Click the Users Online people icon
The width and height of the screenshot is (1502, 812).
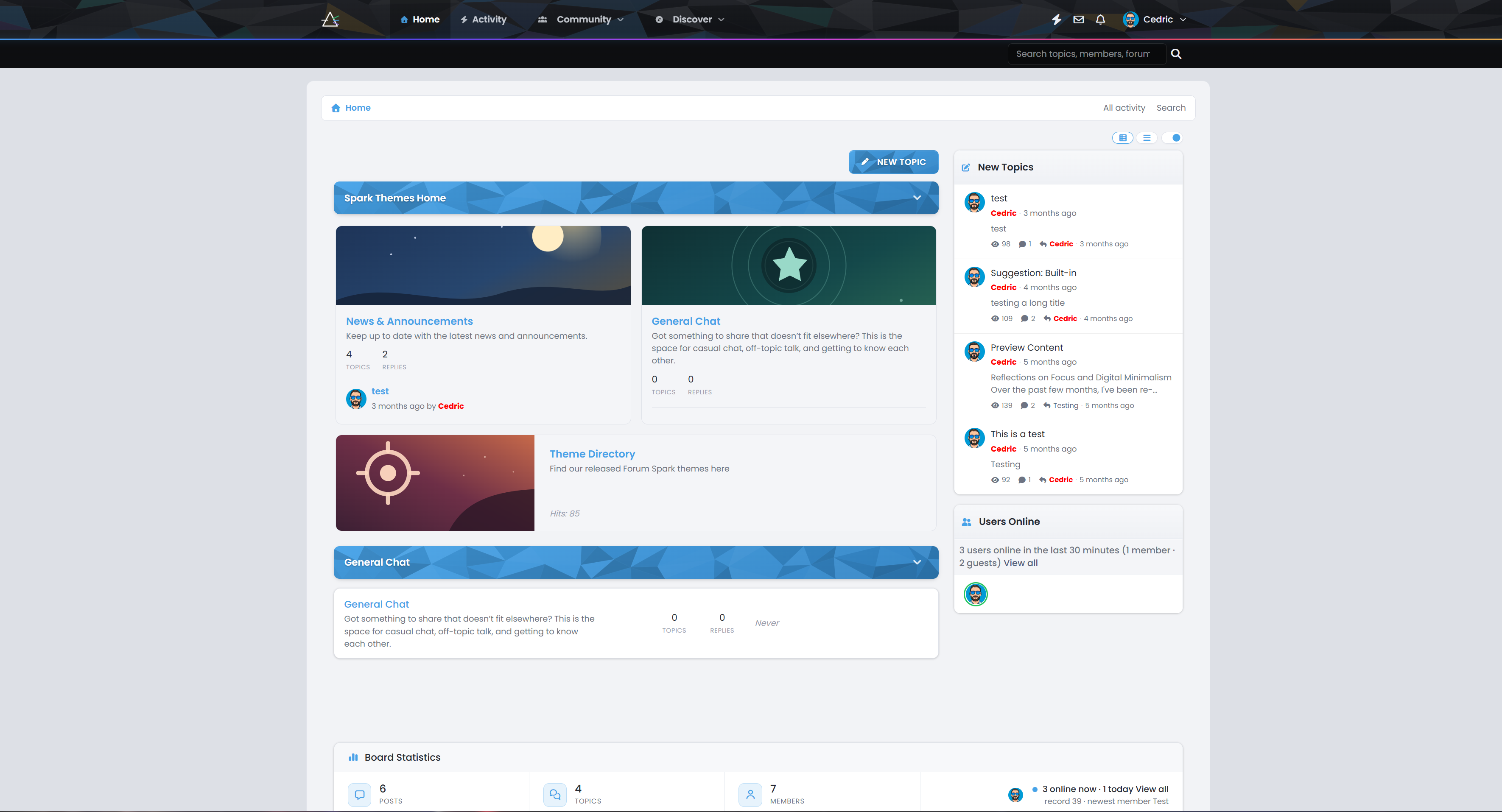coord(966,522)
